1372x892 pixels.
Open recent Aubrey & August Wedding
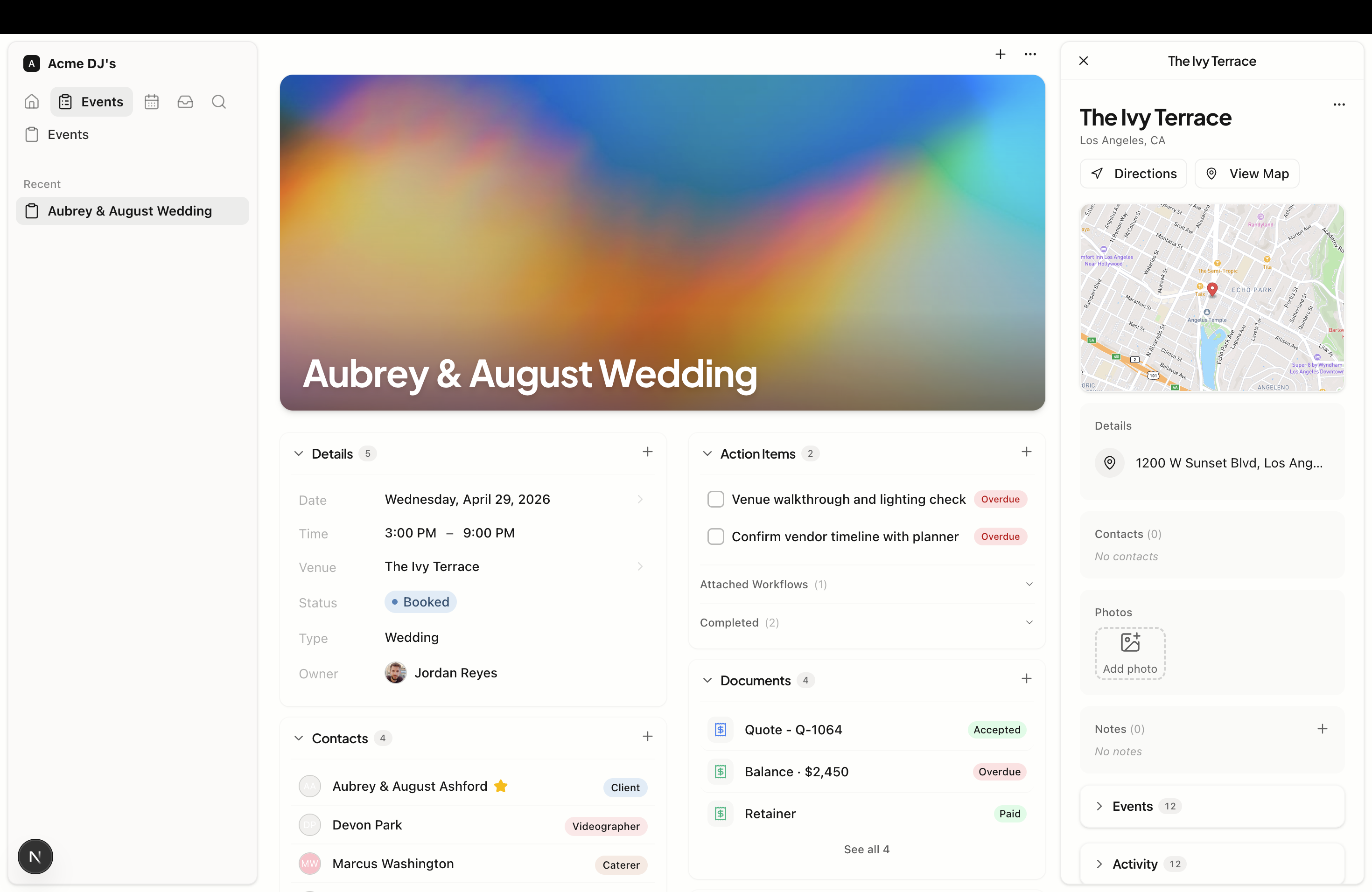[x=132, y=211]
